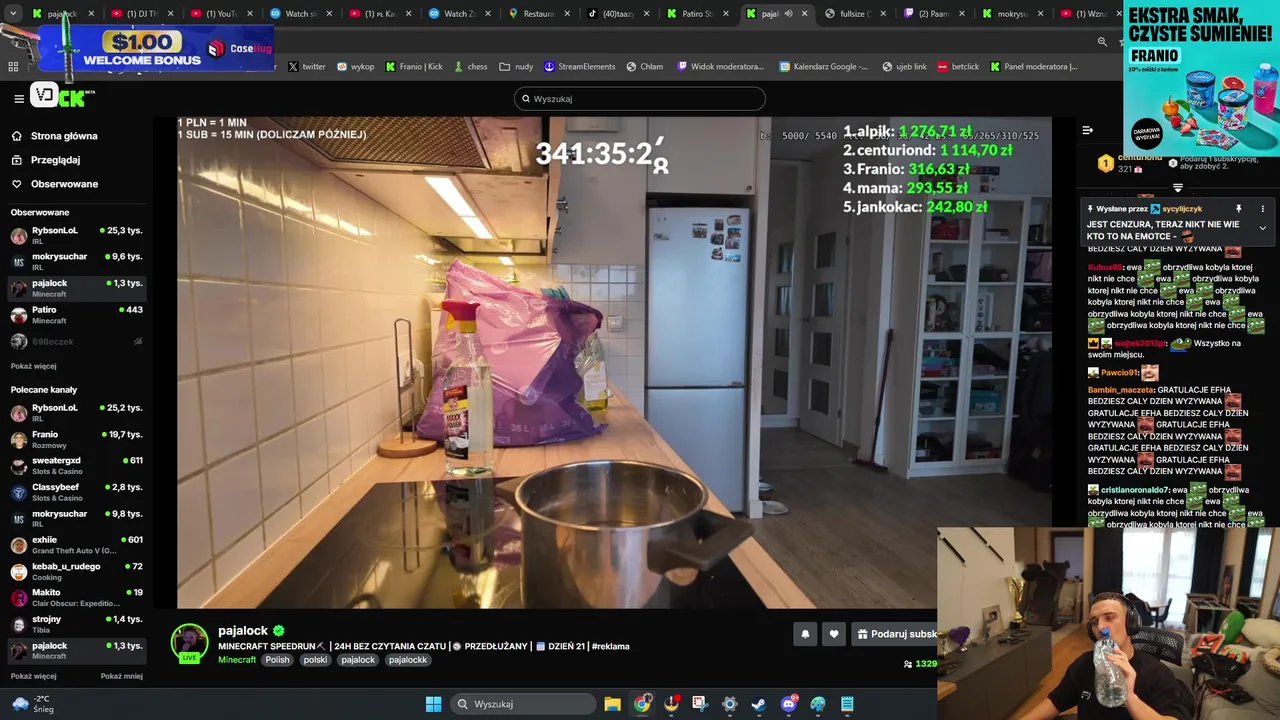Open offline 69Boczek channel
Viewport: 1280px width, 720px height.
tap(76, 342)
